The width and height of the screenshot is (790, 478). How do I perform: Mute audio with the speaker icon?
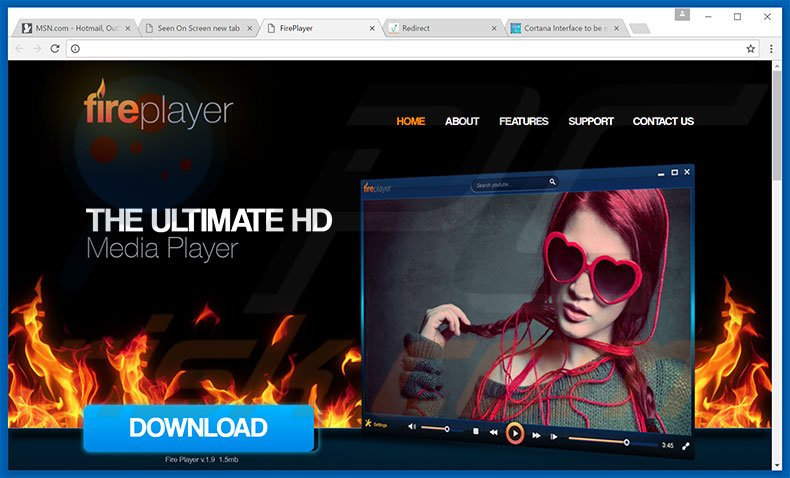tap(412, 427)
